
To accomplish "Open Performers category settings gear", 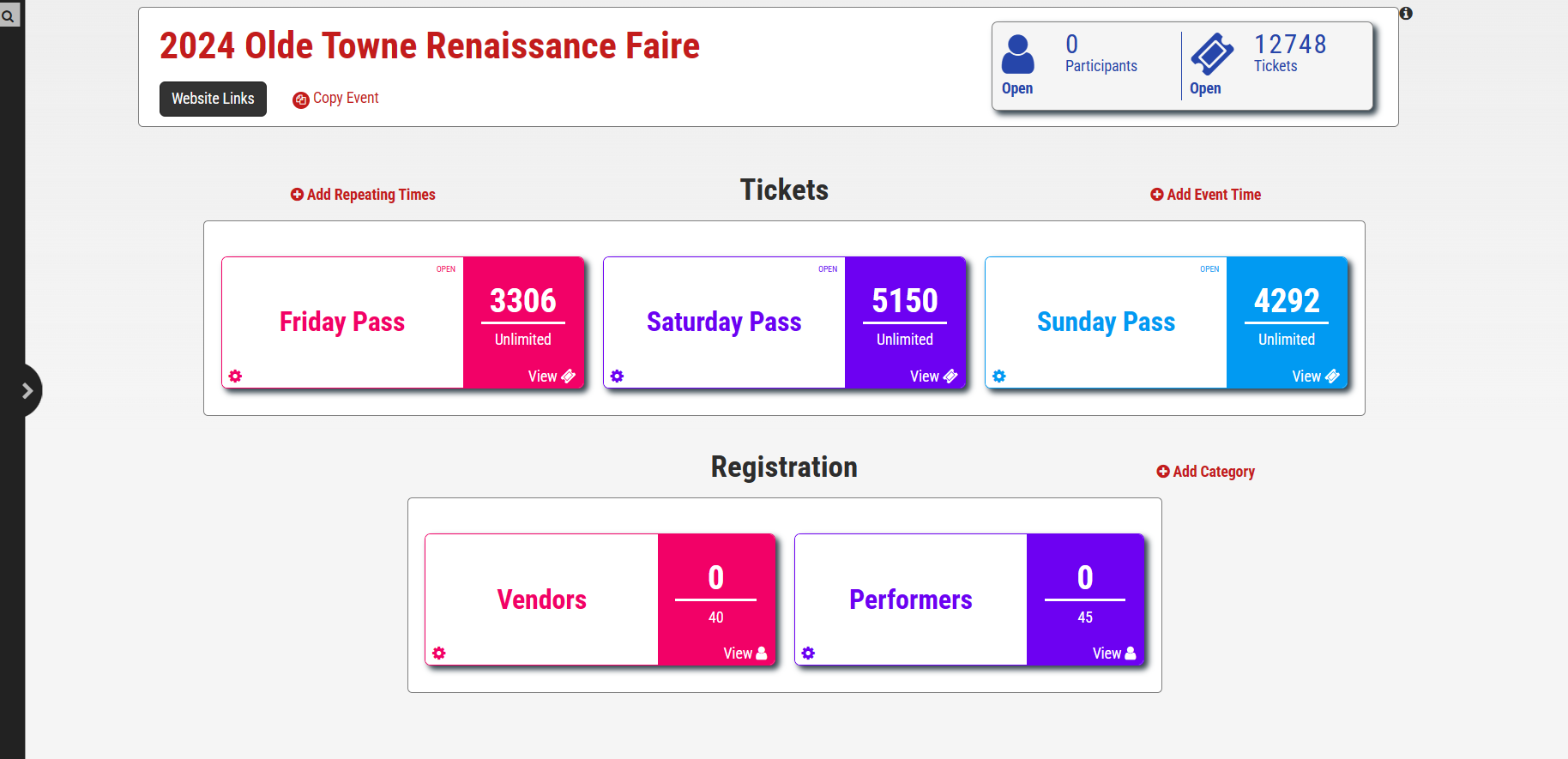I will point(807,653).
